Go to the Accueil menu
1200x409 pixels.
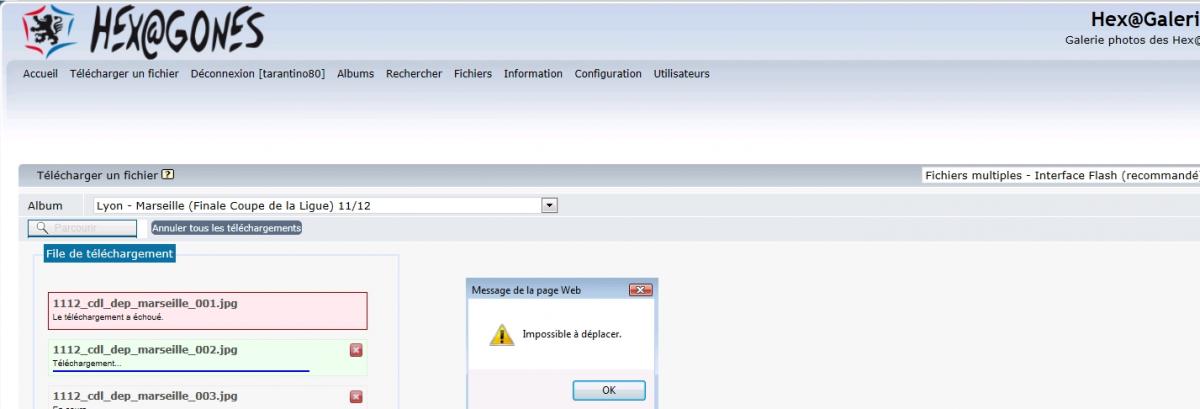pyautogui.click(x=40, y=74)
